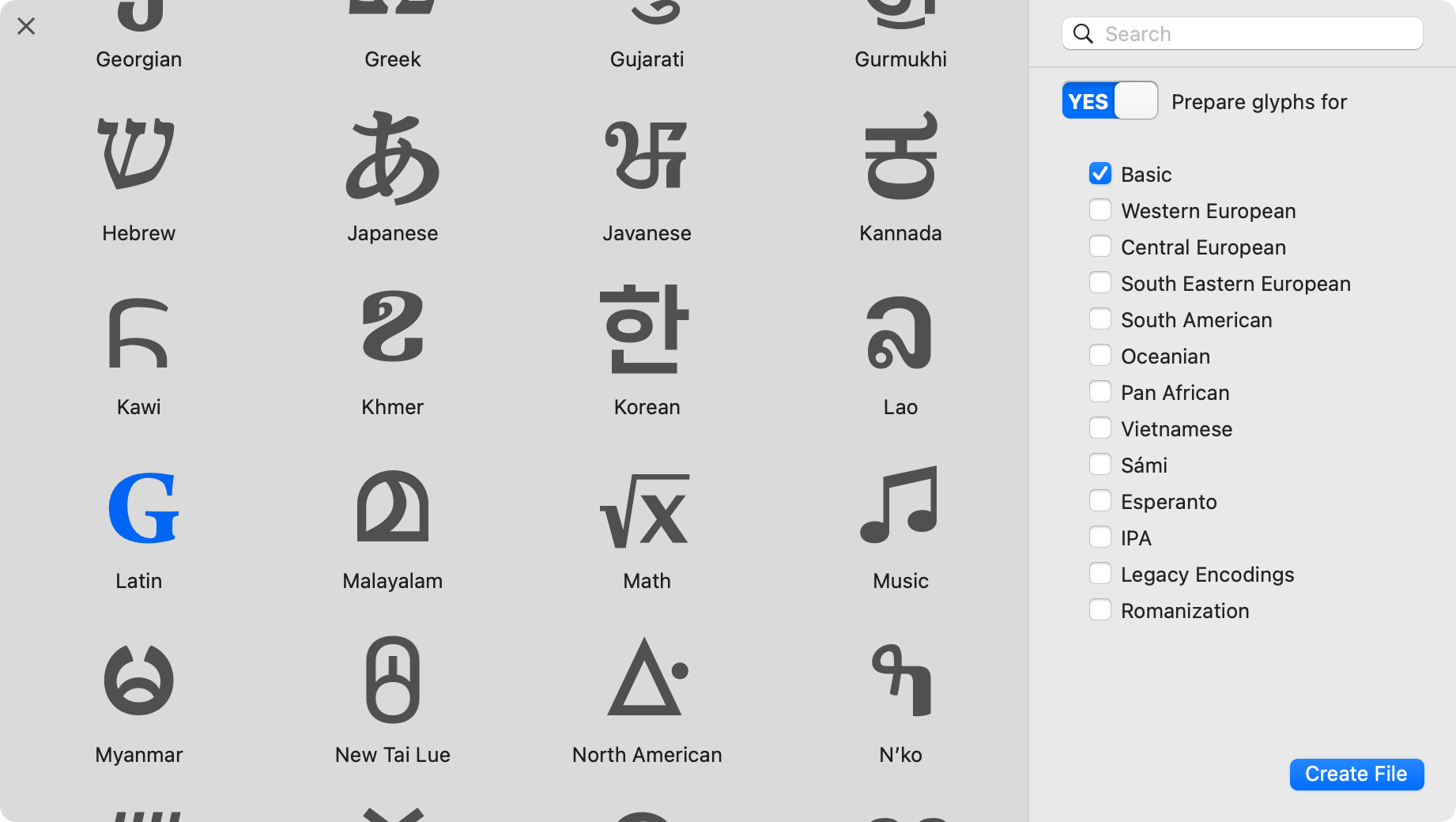Click the magnifying glass search icon
Image resolution: width=1456 pixels, height=822 pixels.
[1083, 34]
